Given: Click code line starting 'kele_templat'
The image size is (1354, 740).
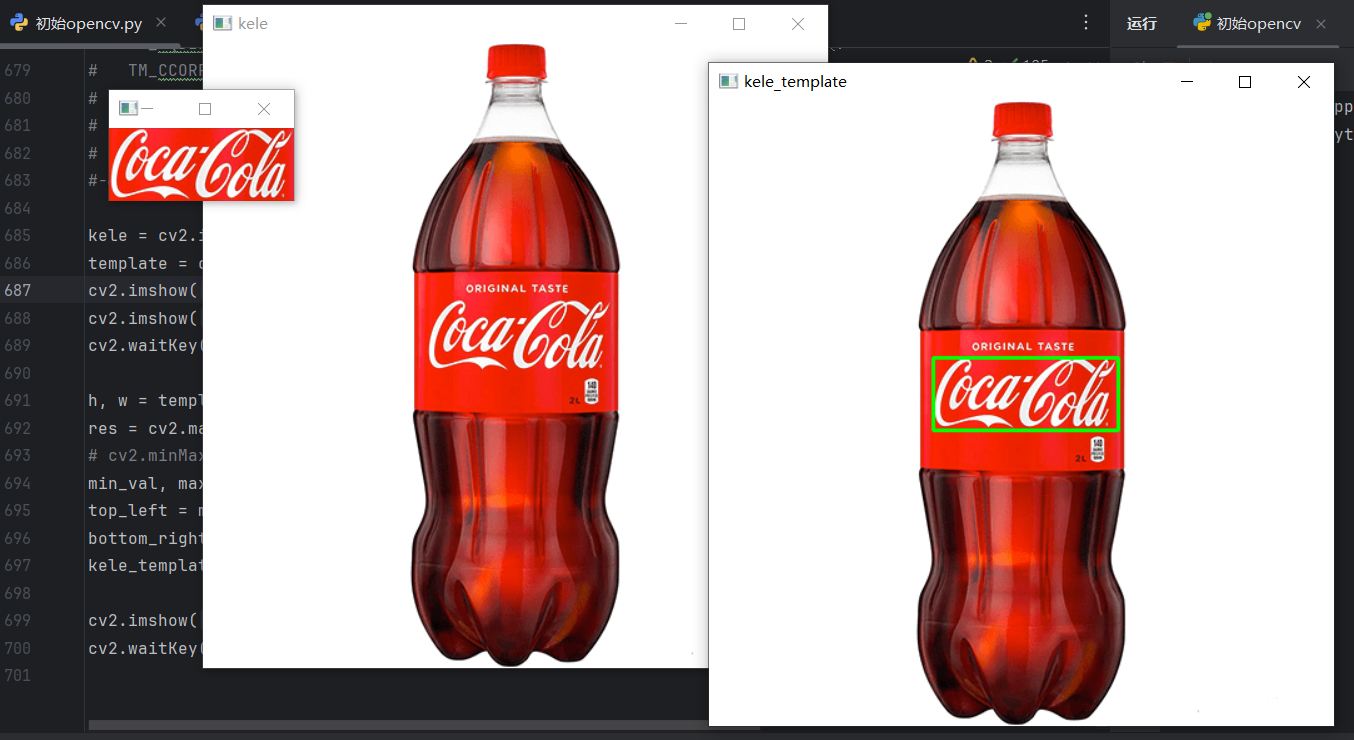Looking at the screenshot, I should pos(145,565).
